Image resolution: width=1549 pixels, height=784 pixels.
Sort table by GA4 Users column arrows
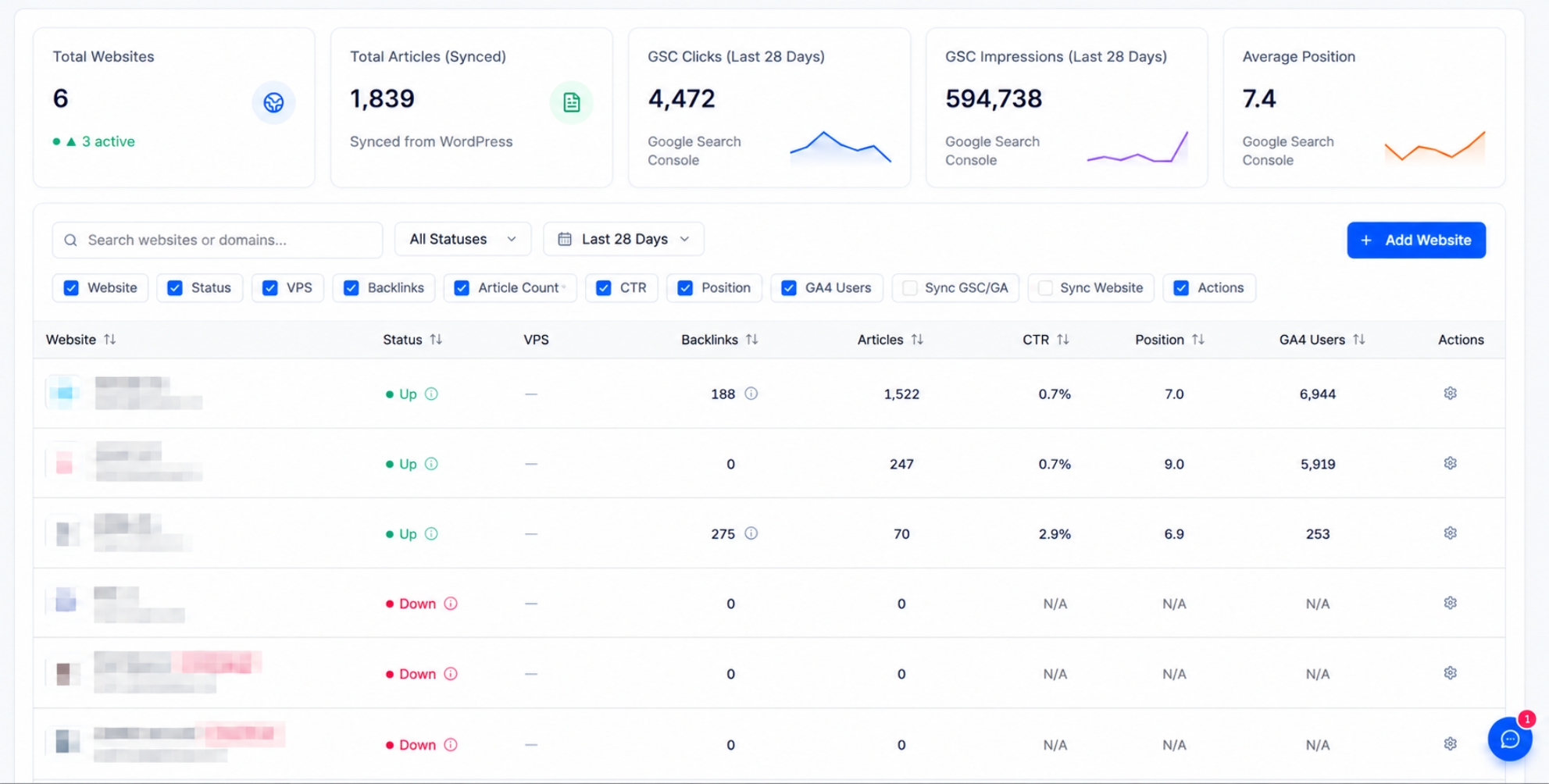1358,340
